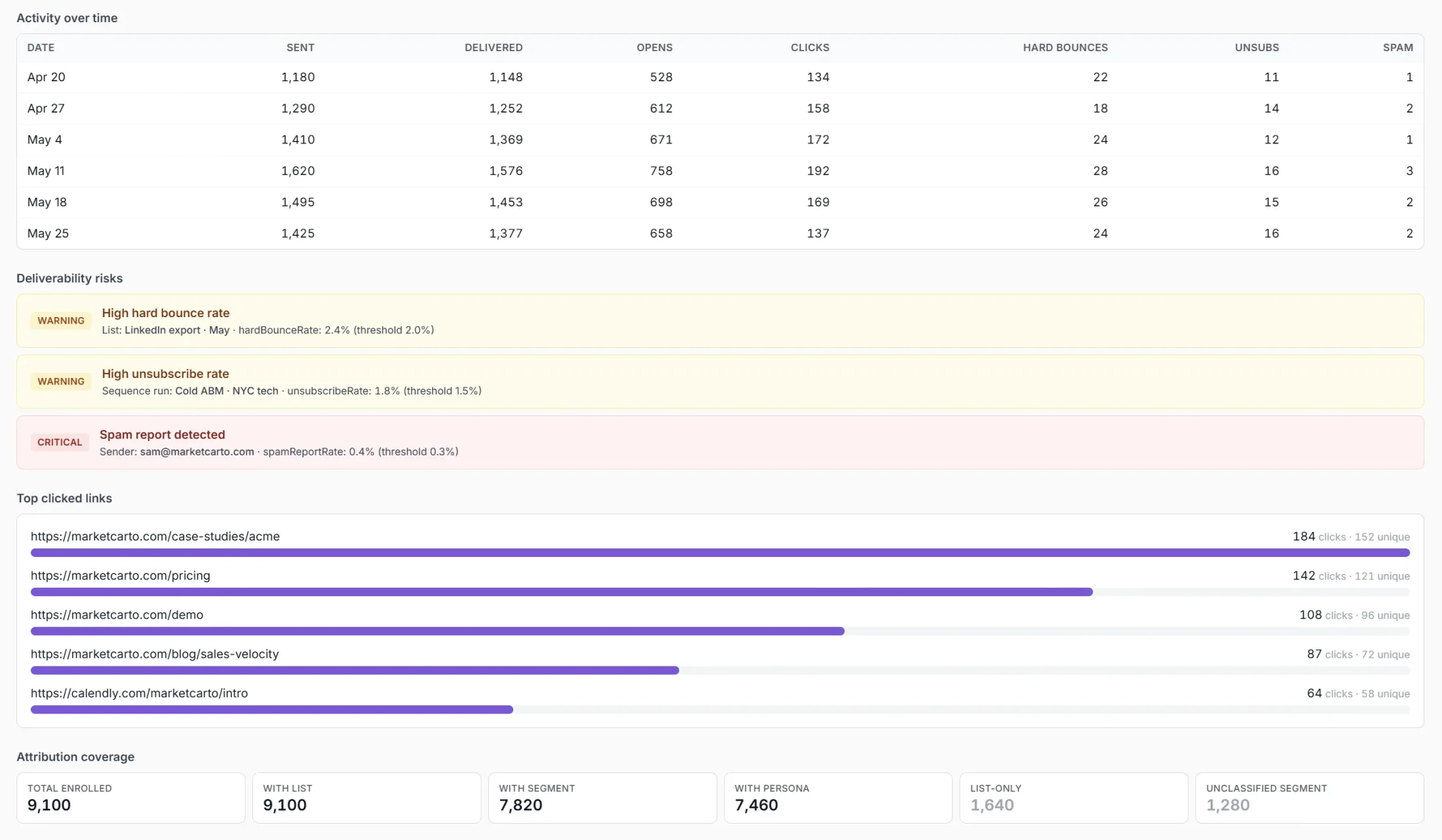The height and width of the screenshot is (840, 1442).
Task: Select the WITH LIST card
Action: [x=366, y=798]
